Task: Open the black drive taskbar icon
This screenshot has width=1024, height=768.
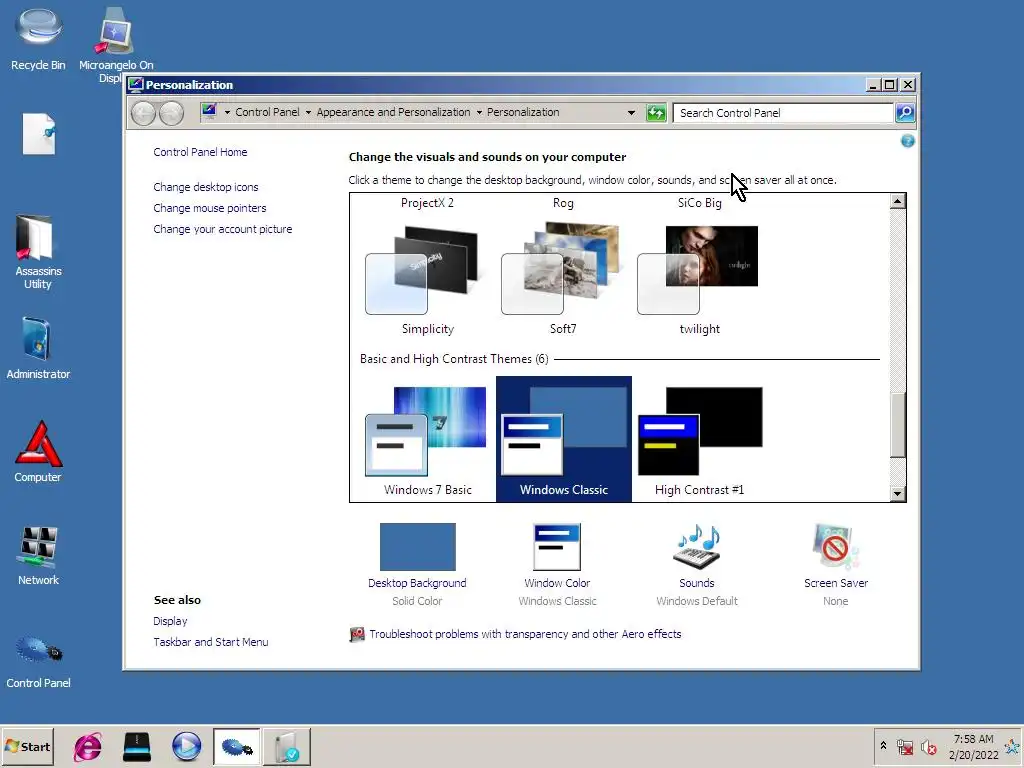Action: [136, 746]
